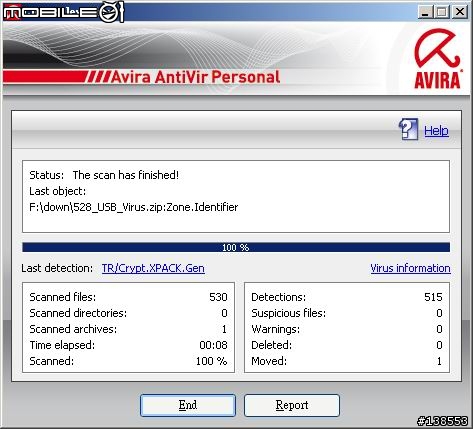Click the Avira umbrella logo

pos(438,59)
